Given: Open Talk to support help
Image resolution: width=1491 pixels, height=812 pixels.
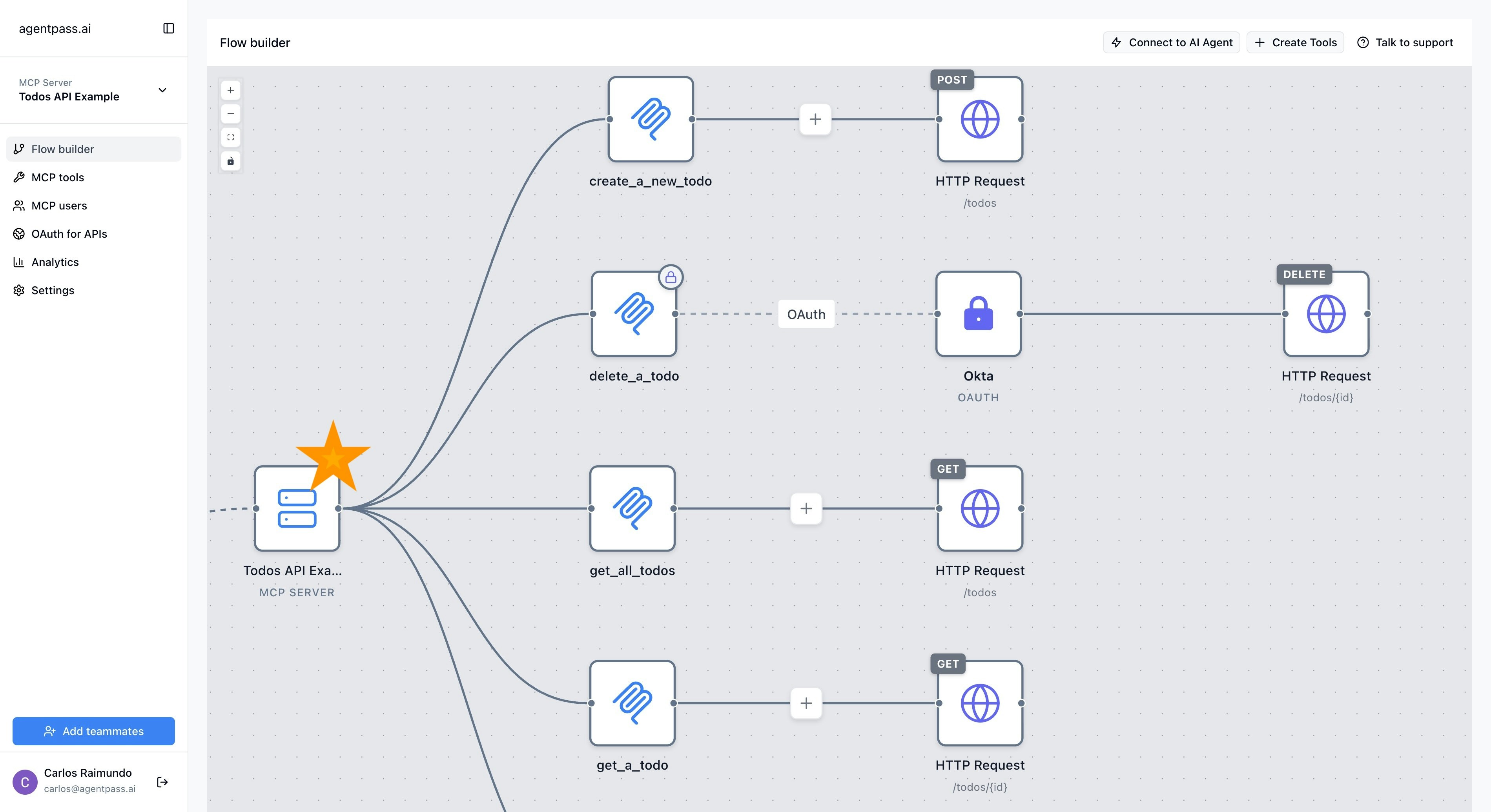Looking at the screenshot, I should (1405, 42).
